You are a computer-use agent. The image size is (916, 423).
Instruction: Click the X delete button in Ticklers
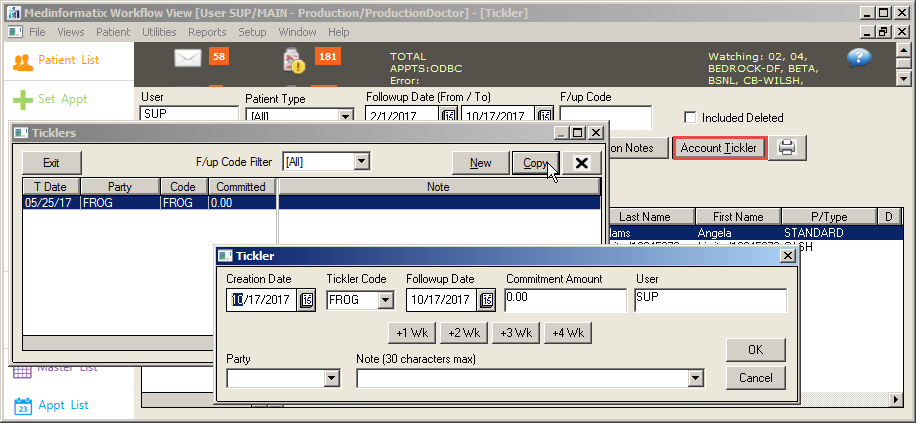coord(581,163)
